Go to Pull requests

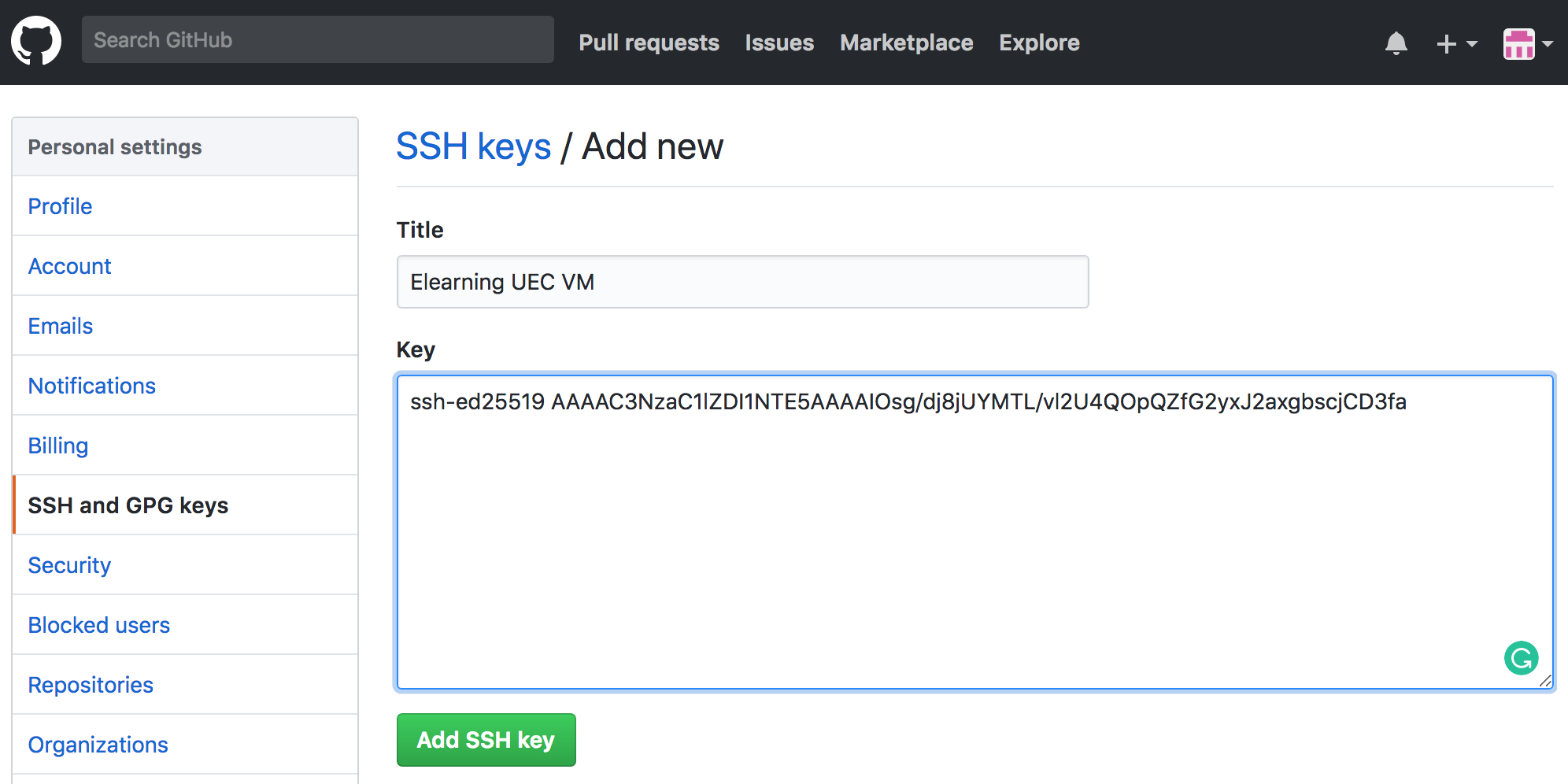tap(649, 43)
